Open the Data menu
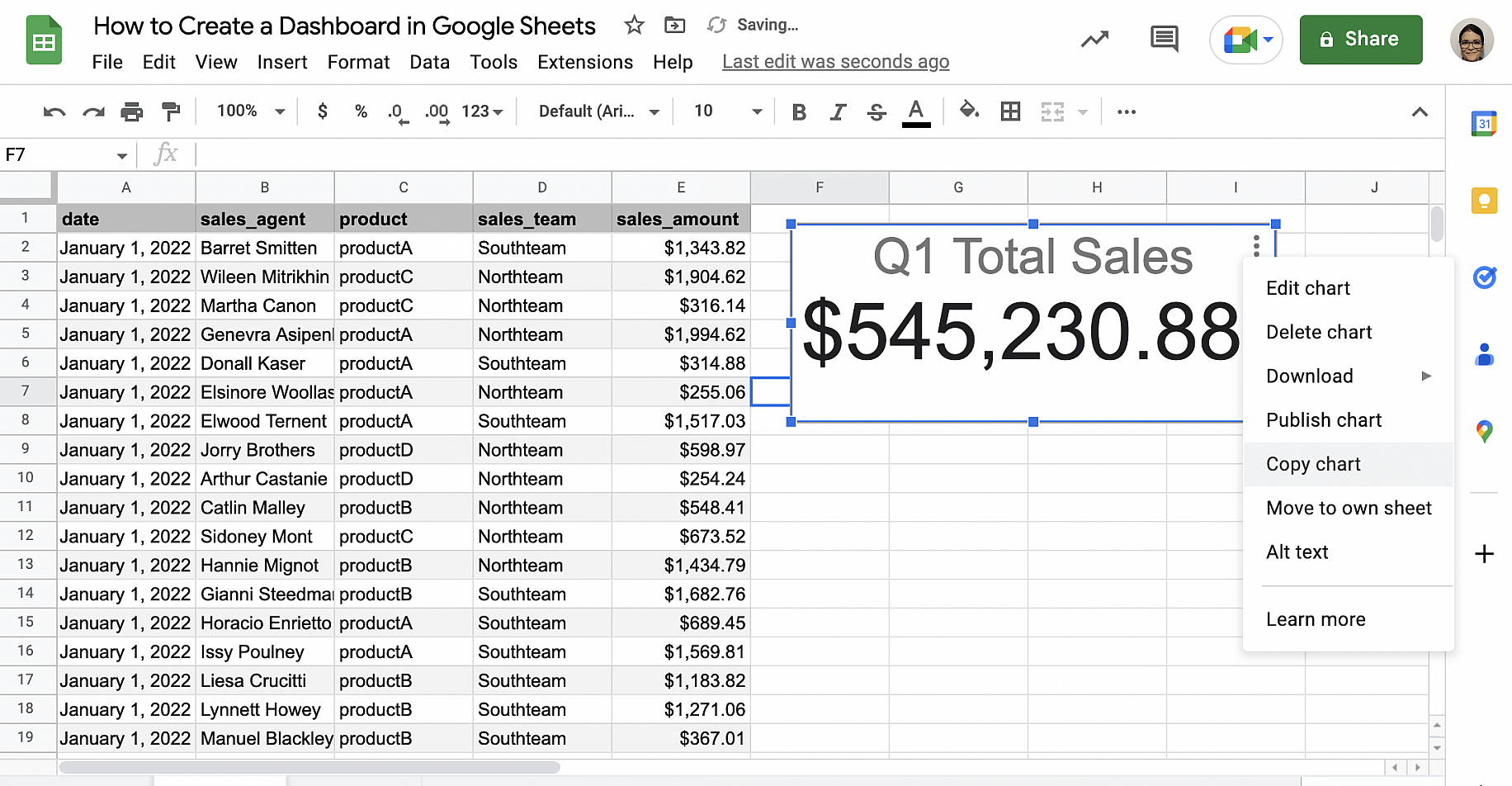The image size is (1512, 786). pos(430,62)
